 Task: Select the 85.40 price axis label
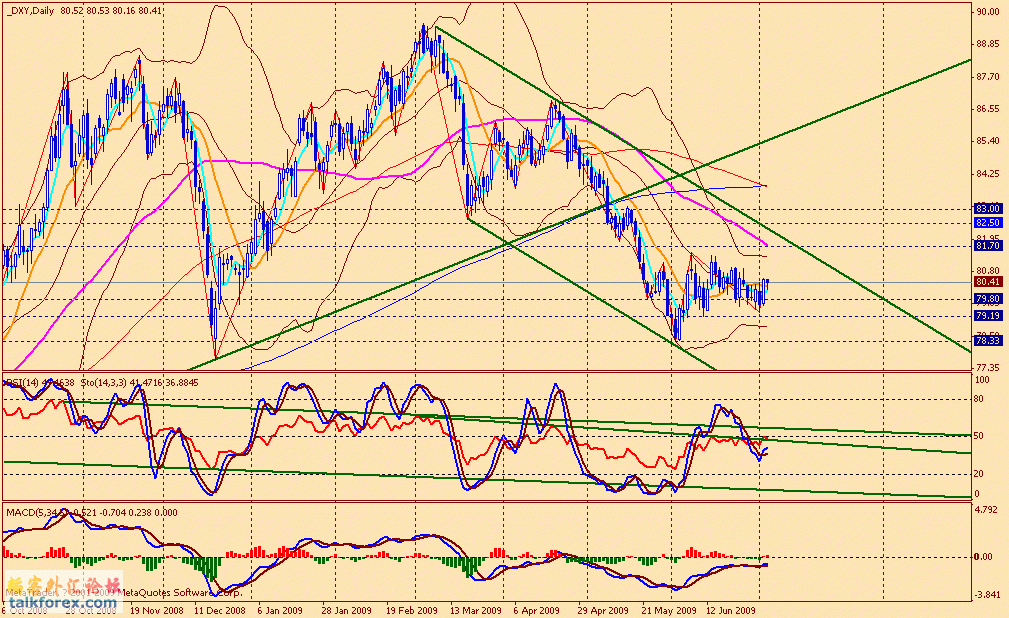click(x=988, y=141)
